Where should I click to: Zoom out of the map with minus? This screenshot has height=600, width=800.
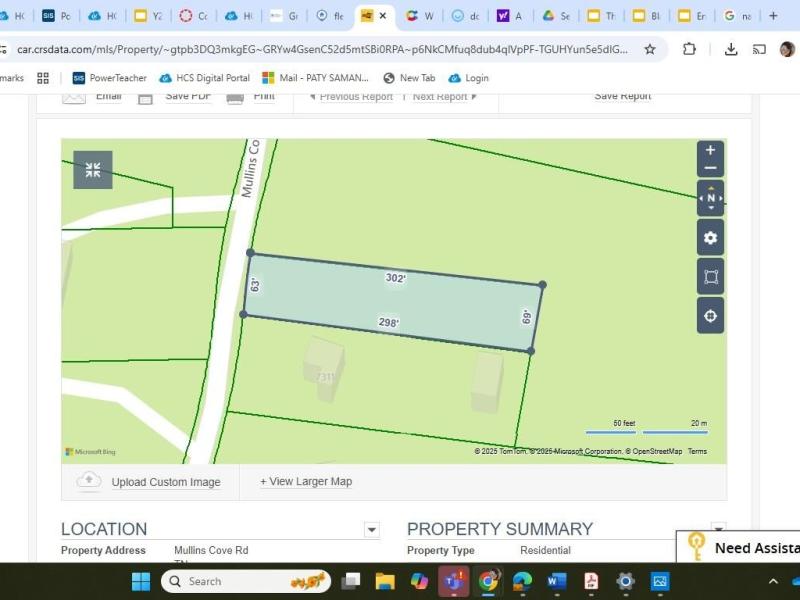710,168
